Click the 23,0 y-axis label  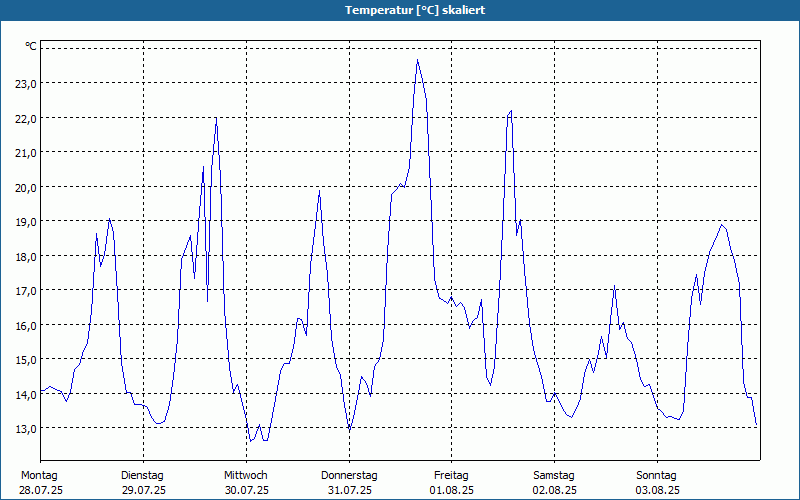[x=26, y=84]
